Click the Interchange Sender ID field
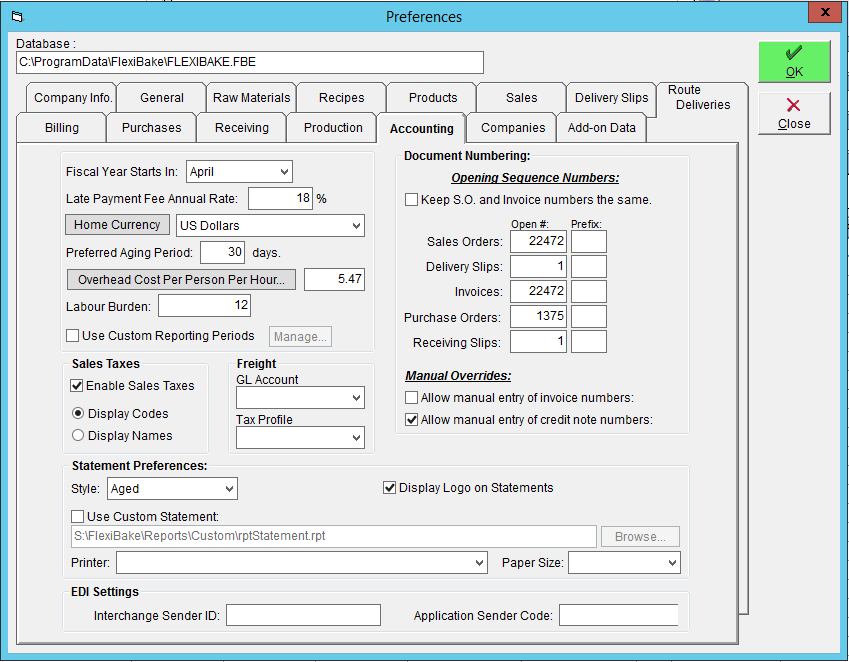The image size is (849, 662). coord(303,615)
